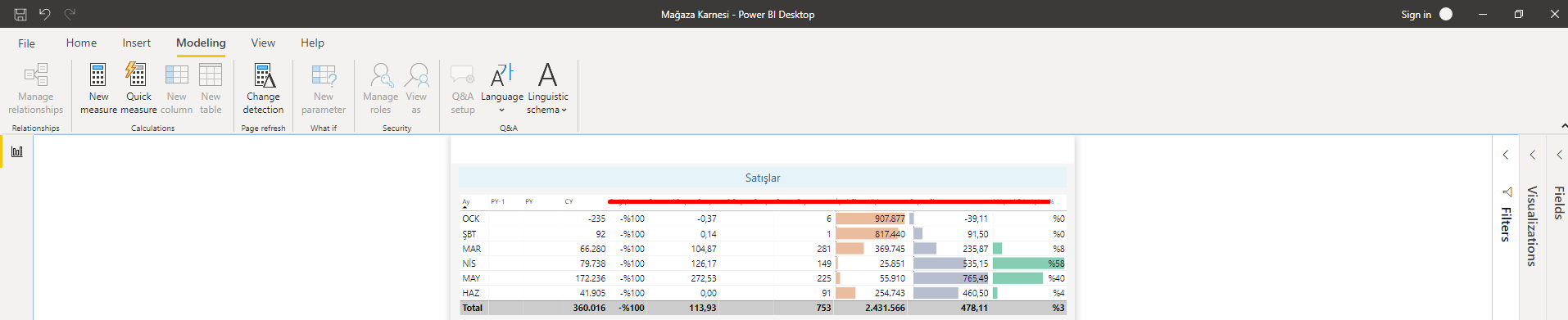Sort by the Ay column header
Screen dimensions: 1568x320
(x=466, y=201)
